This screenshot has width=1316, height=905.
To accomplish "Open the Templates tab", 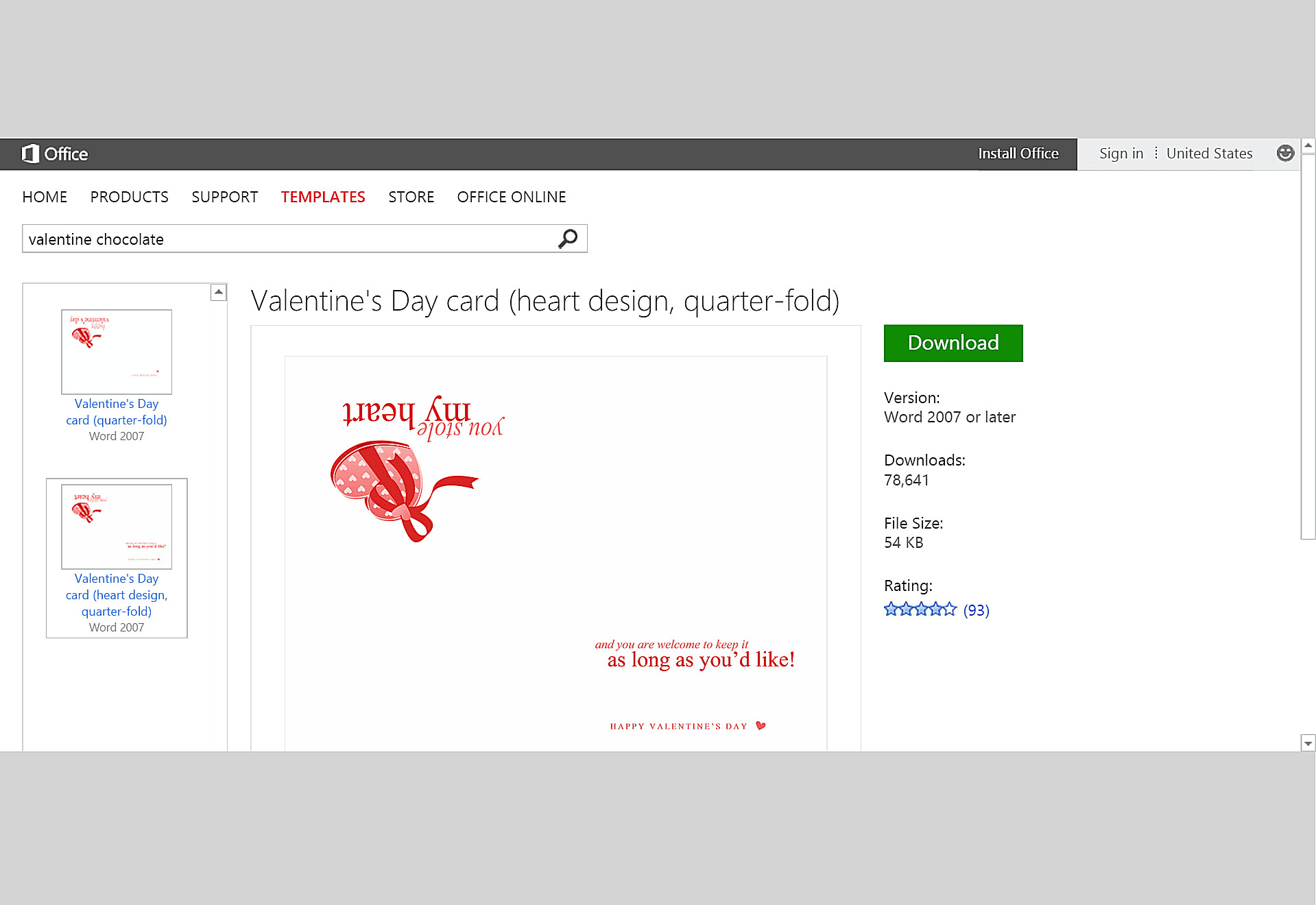I will coord(323,197).
